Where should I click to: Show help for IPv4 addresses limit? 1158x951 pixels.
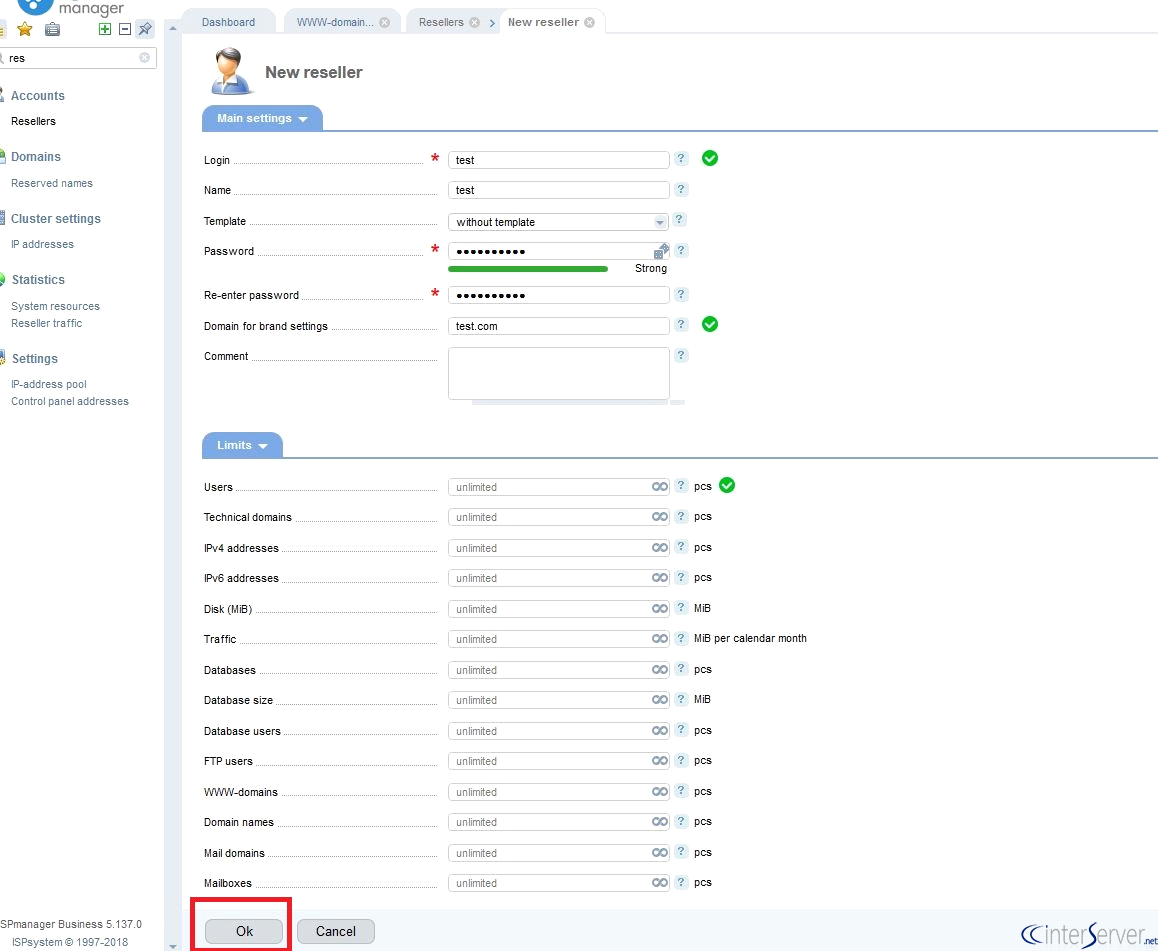[681, 547]
